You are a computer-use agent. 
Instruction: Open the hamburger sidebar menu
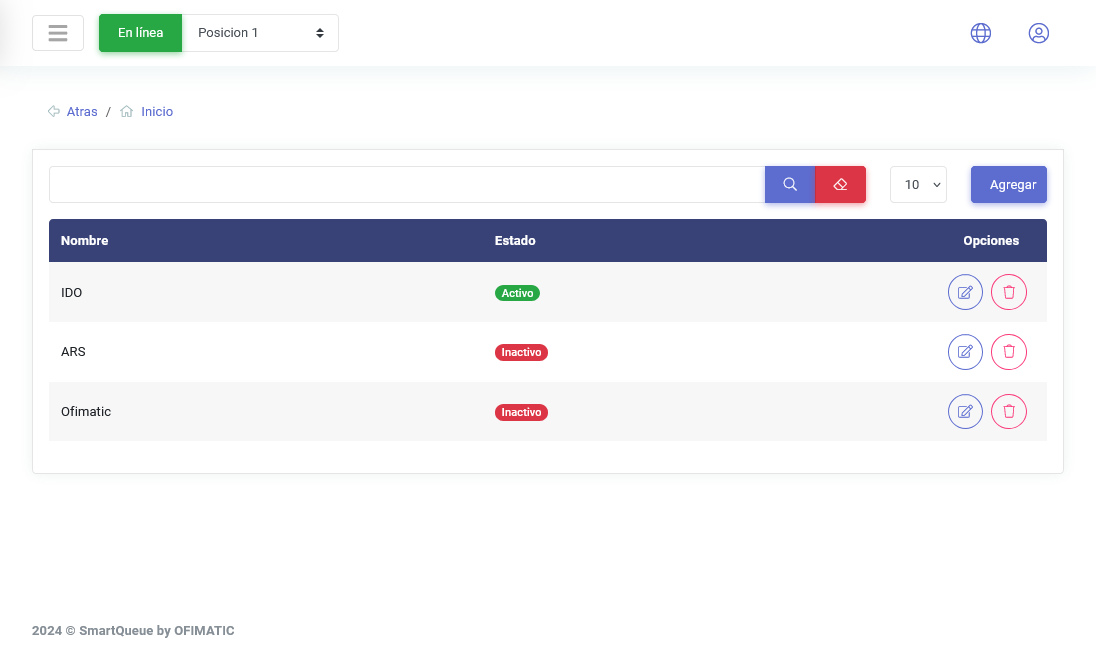point(58,33)
